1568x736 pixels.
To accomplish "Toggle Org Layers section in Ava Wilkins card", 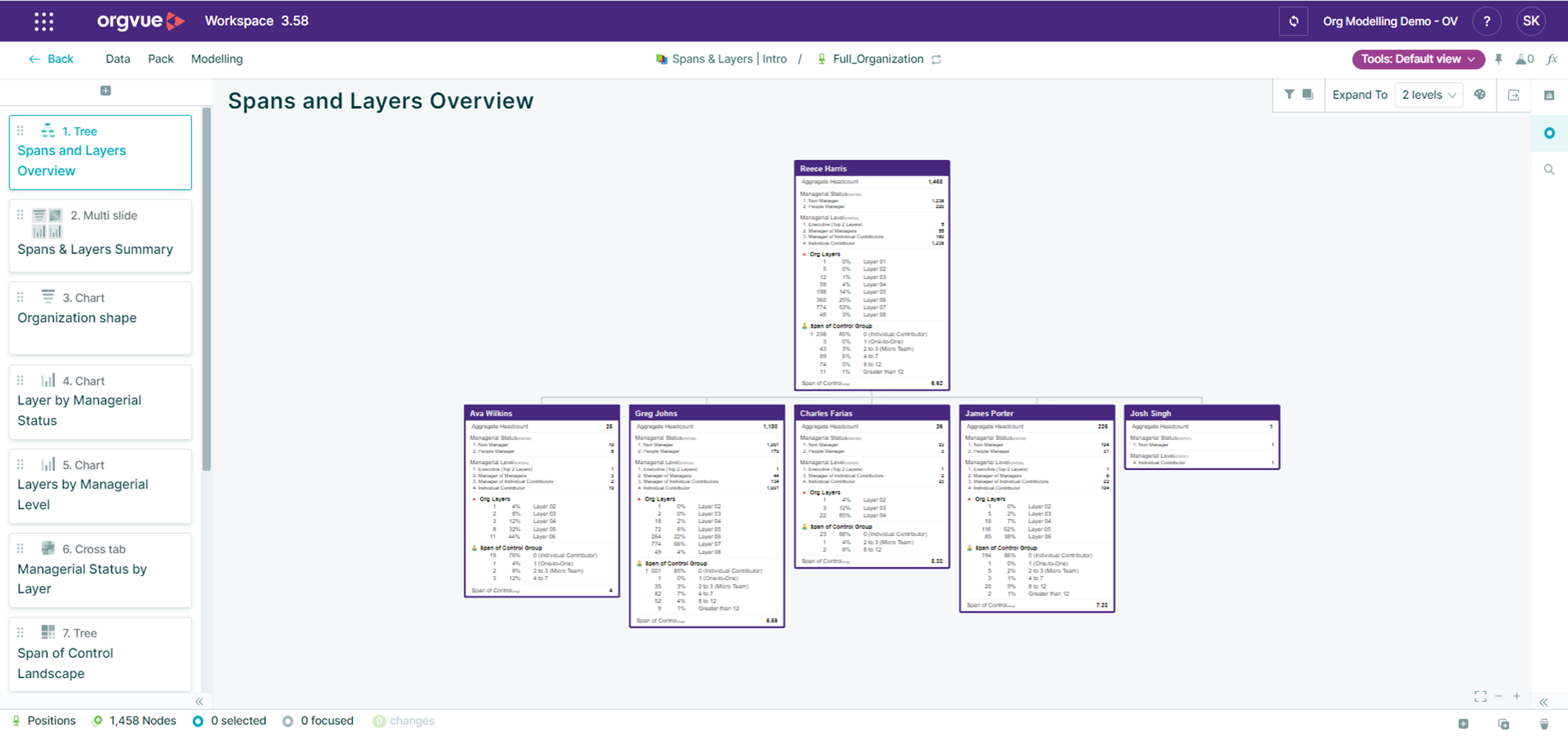I will (x=474, y=499).
